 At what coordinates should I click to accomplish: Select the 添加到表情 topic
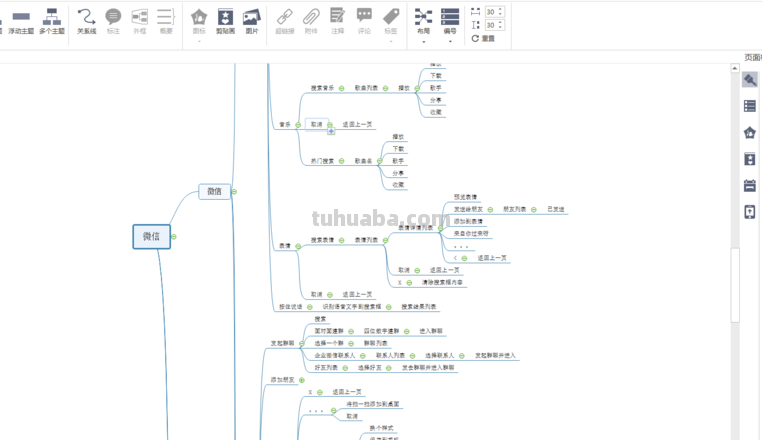click(468, 221)
